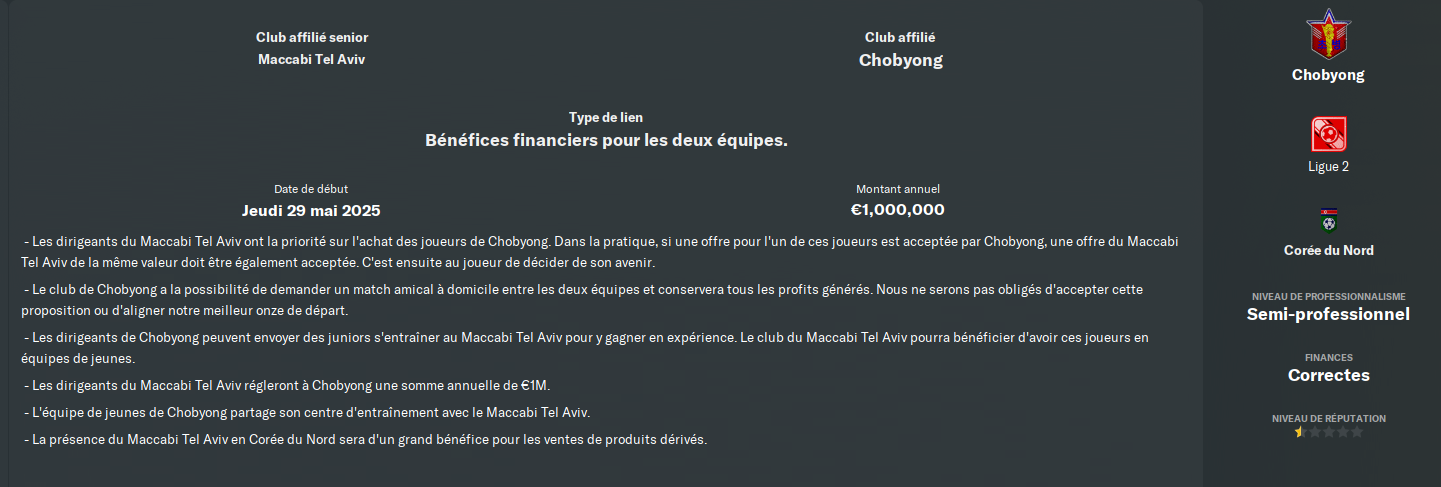The height and width of the screenshot is (487, 1441).
Task: Open the Ligue 2 competition logo
Action: (x=1328, y=134)
